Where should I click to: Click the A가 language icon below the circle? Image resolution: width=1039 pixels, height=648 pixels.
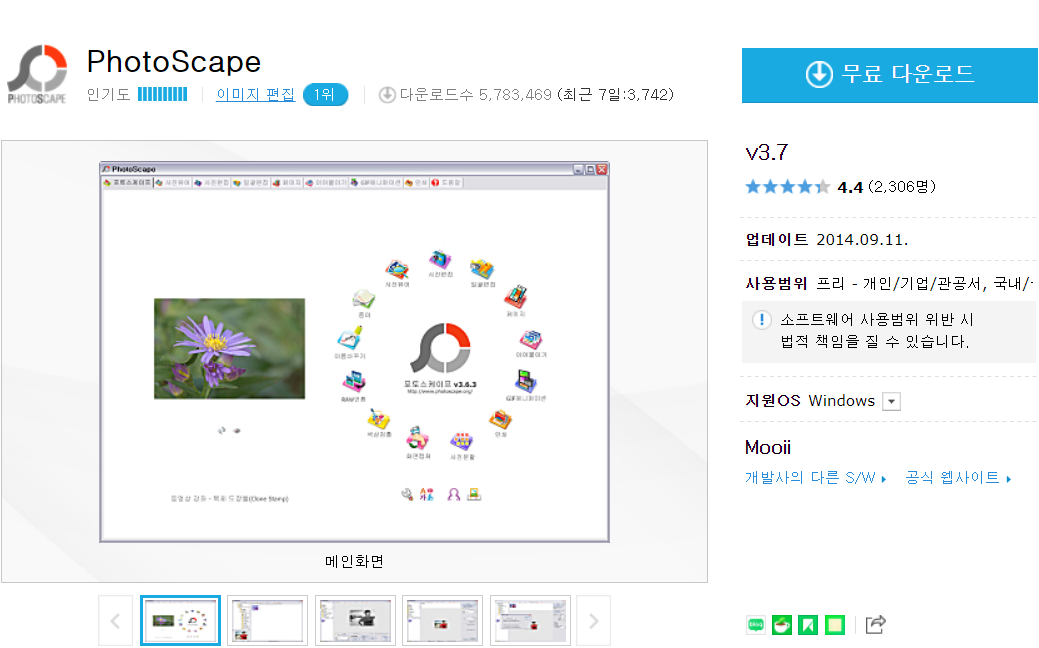[x=427, y=494]
